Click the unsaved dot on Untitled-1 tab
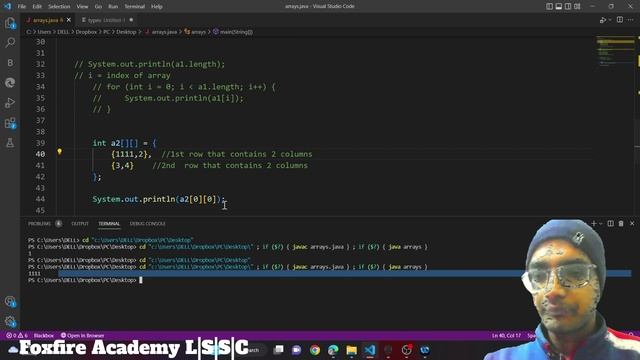This screenshot has width=640, height=360. click(131, 20)
